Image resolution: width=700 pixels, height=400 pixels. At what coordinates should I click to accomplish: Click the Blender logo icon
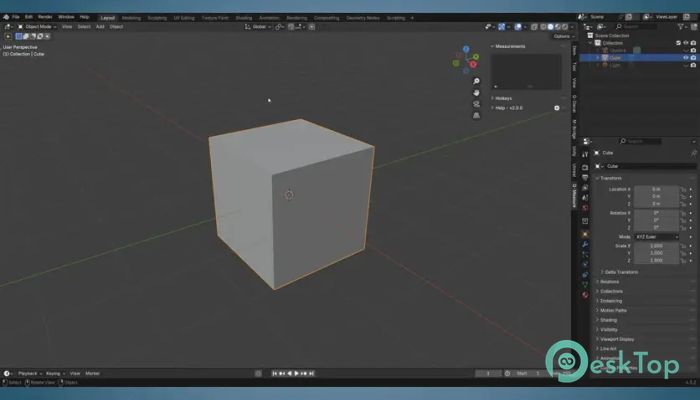(x=6, y=17)
